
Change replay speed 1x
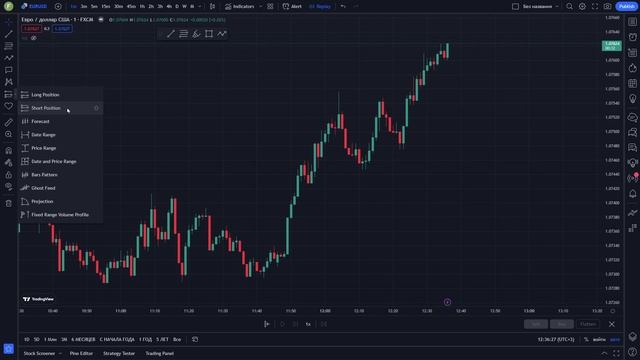click(308, 324)
